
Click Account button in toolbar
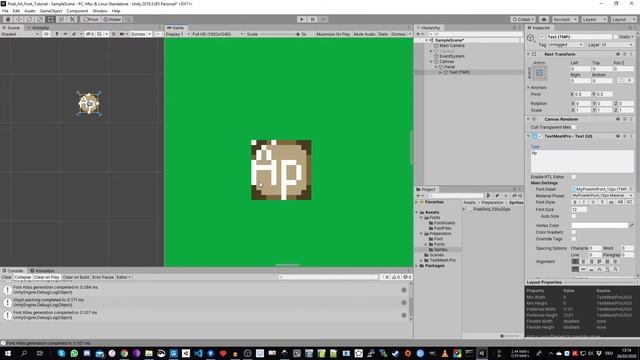click(565, 19)
